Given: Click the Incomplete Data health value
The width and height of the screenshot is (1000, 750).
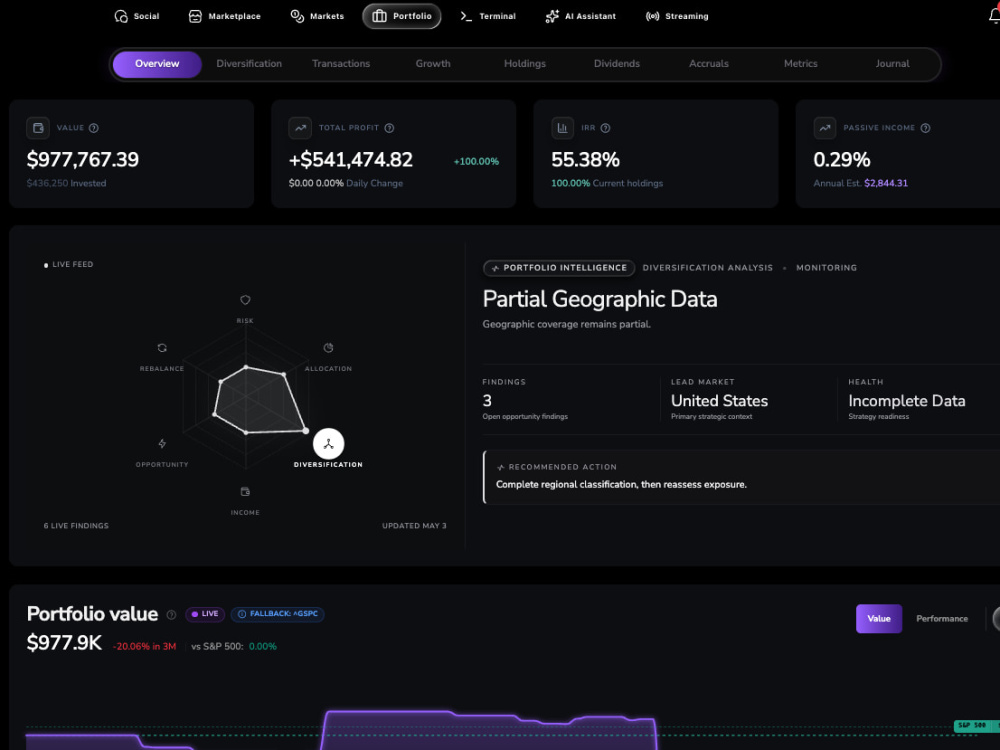Looking at the screenshot, I should (907, 401).
